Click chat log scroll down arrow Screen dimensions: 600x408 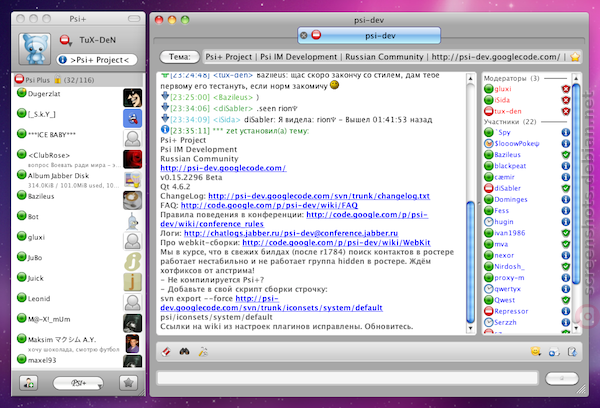click(x=471, y=328)
